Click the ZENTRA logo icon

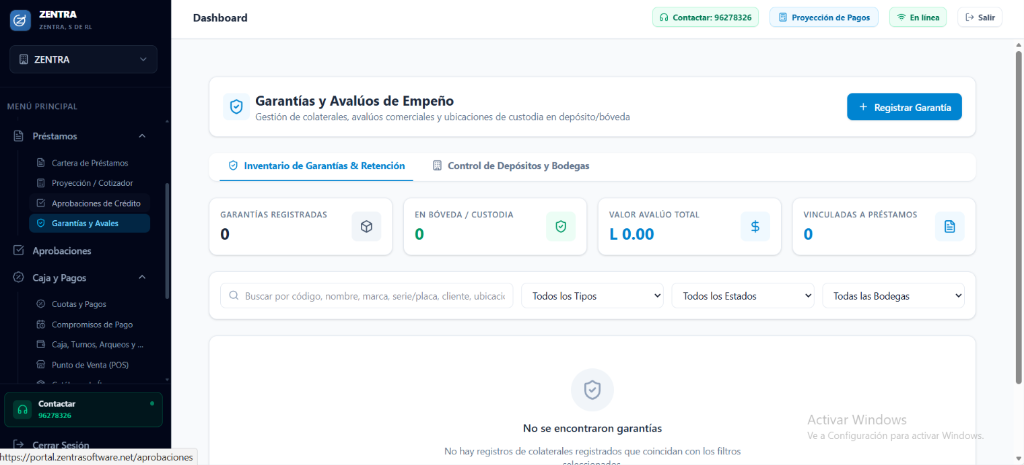(x=20, y=20)
